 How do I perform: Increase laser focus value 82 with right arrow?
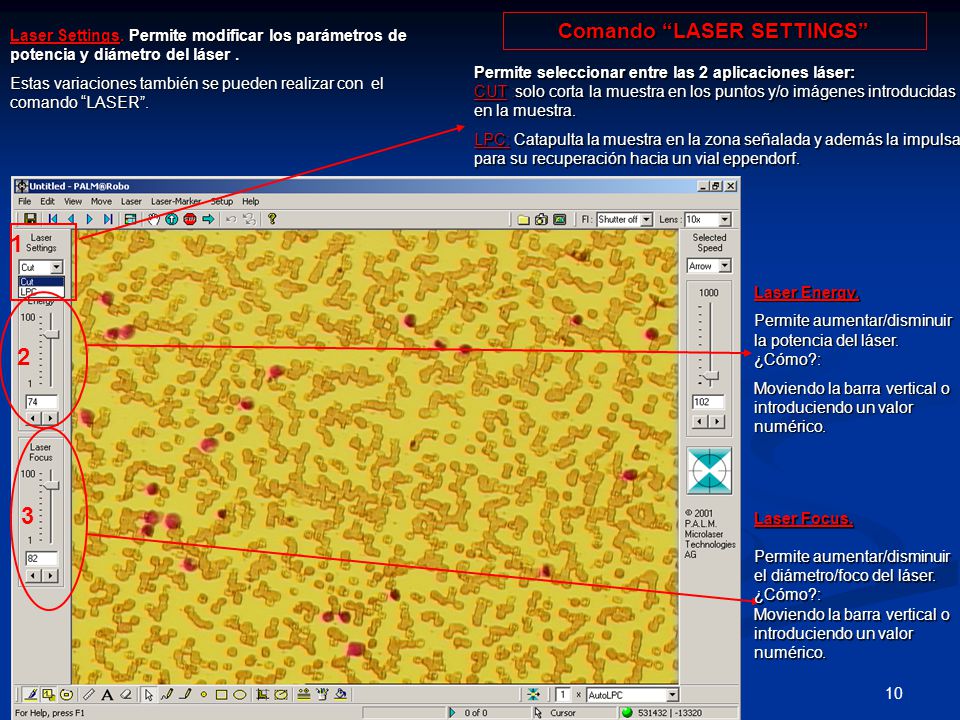click(50, 576)
